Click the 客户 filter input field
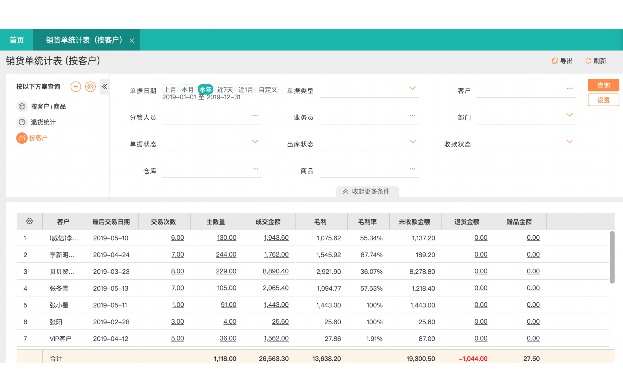Viewport: 623px width, 392px height. click(x=526, y=91)
